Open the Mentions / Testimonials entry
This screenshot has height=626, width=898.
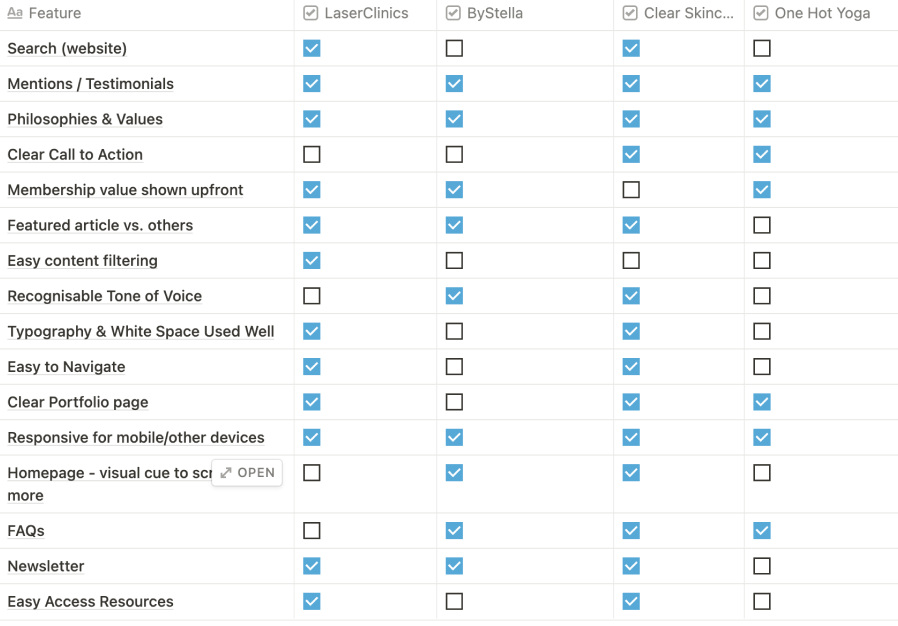(x=90, y=84)
